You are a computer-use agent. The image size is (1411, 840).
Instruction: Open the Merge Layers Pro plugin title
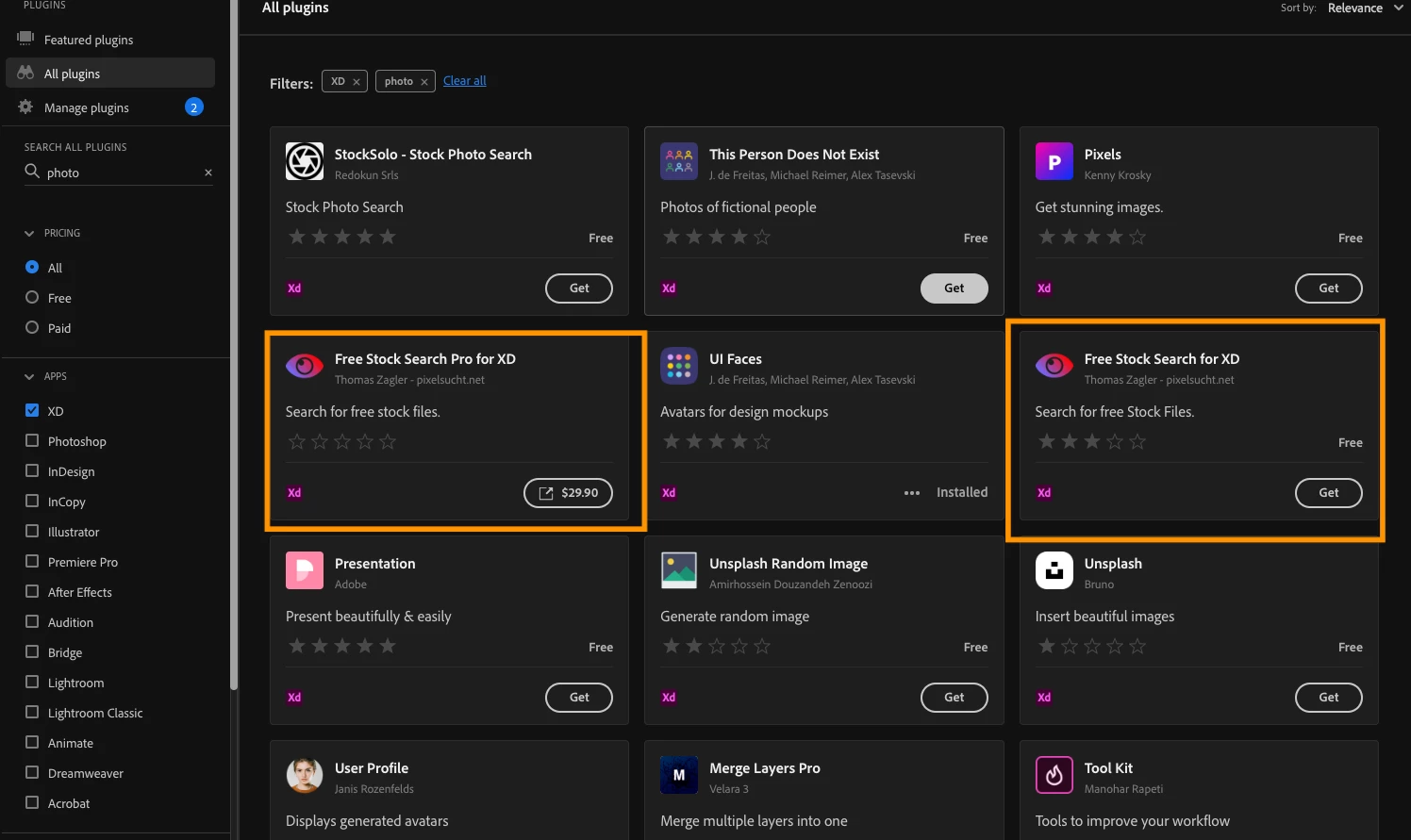[765, 768]
